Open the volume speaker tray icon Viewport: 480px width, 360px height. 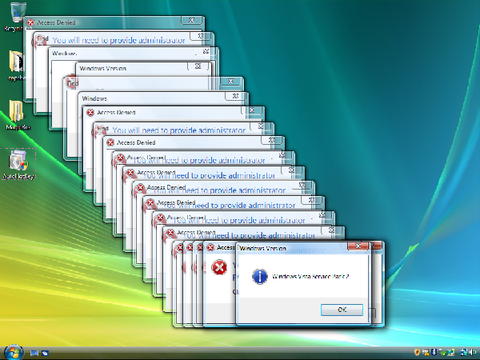pyautogui.click(x=473, y=352)
